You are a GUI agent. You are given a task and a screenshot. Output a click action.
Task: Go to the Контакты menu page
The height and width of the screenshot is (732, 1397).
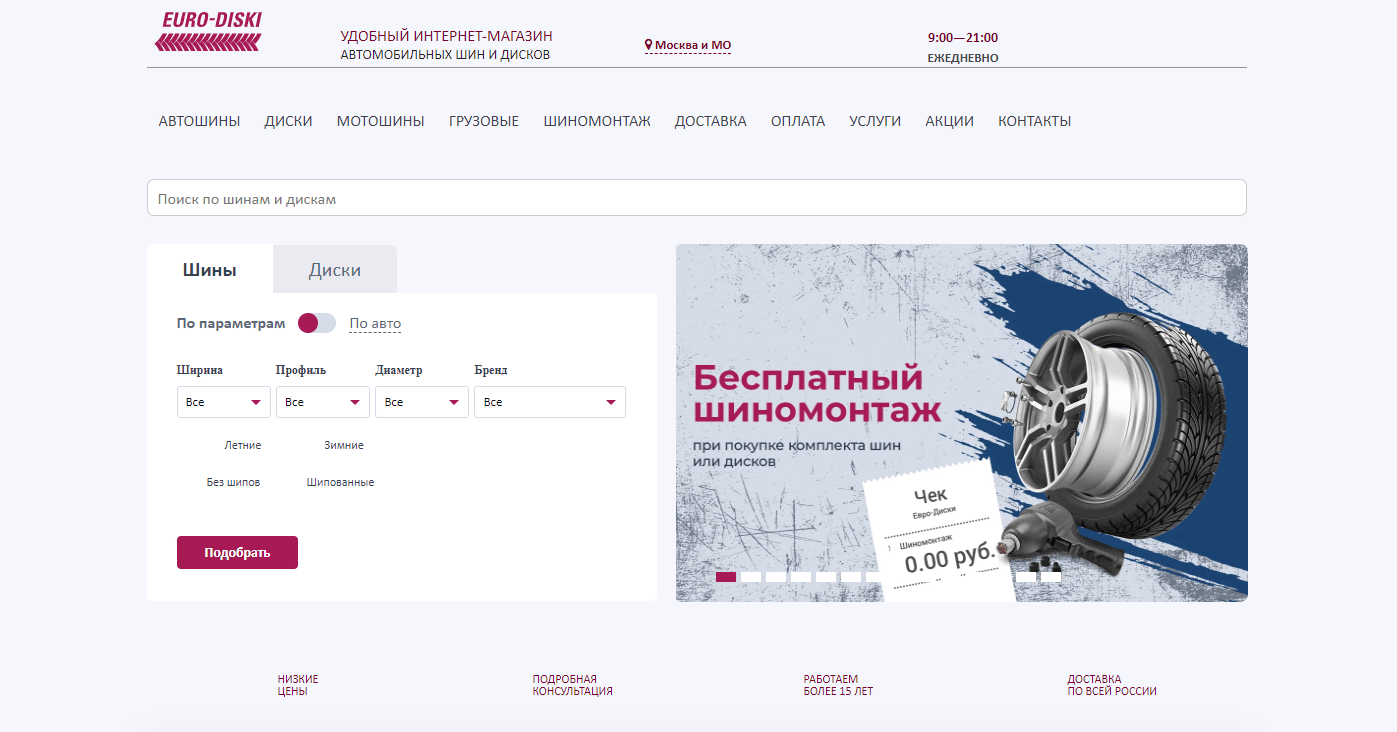(1034, 121)
